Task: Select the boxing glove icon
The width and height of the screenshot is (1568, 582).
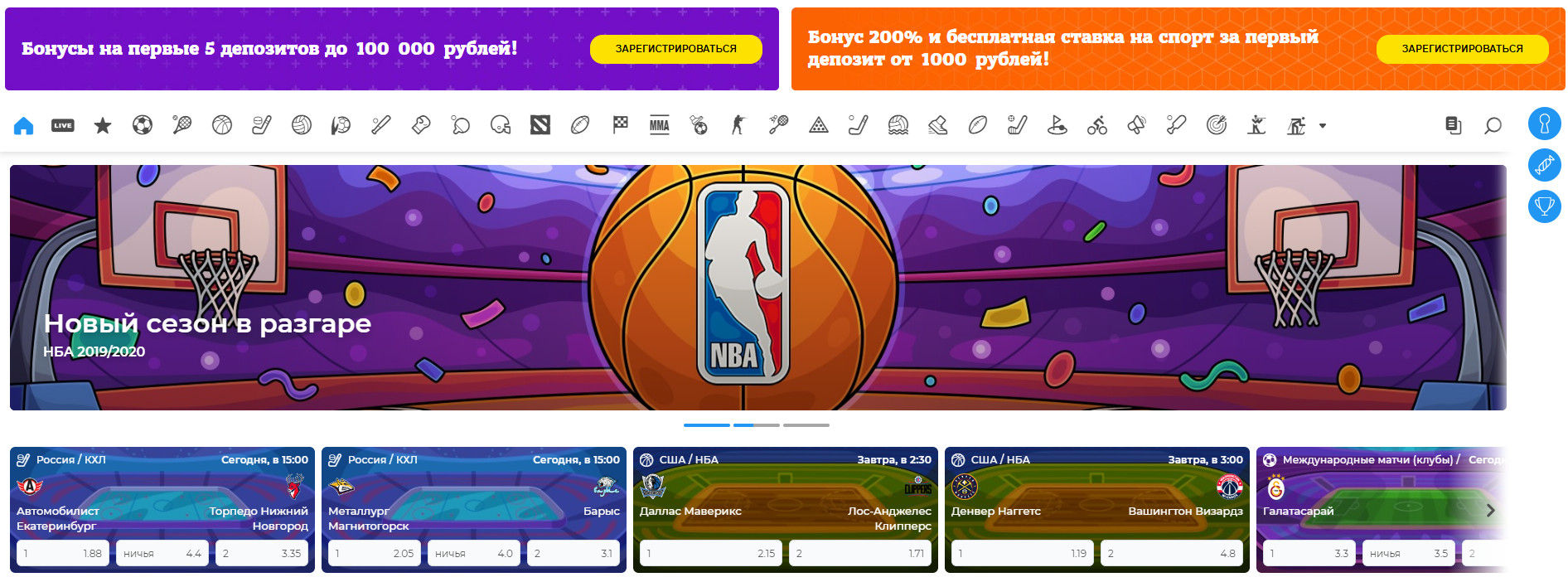Action: tap(421, 125)
